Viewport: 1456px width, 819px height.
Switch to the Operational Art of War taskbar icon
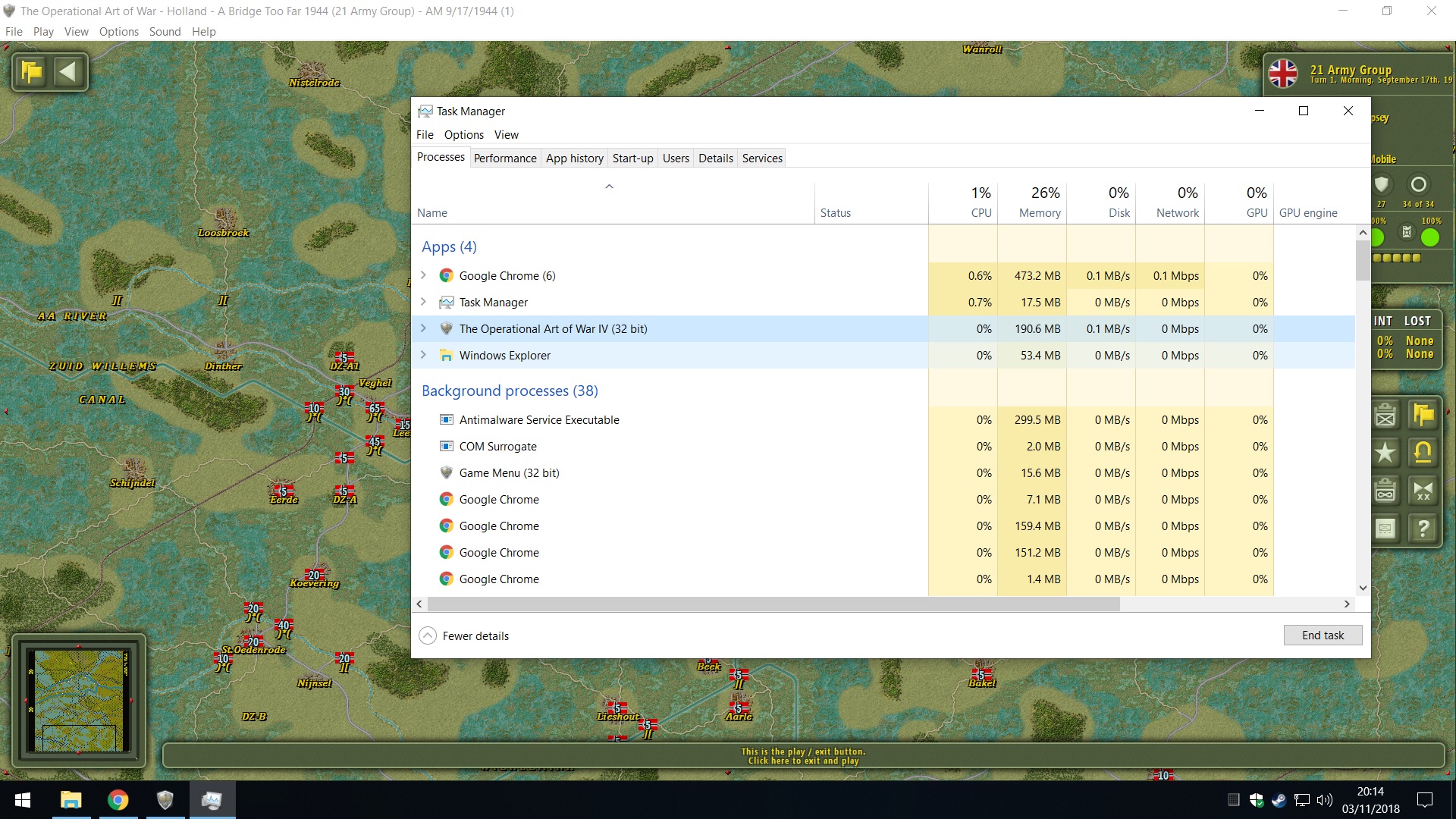[165, 800]
